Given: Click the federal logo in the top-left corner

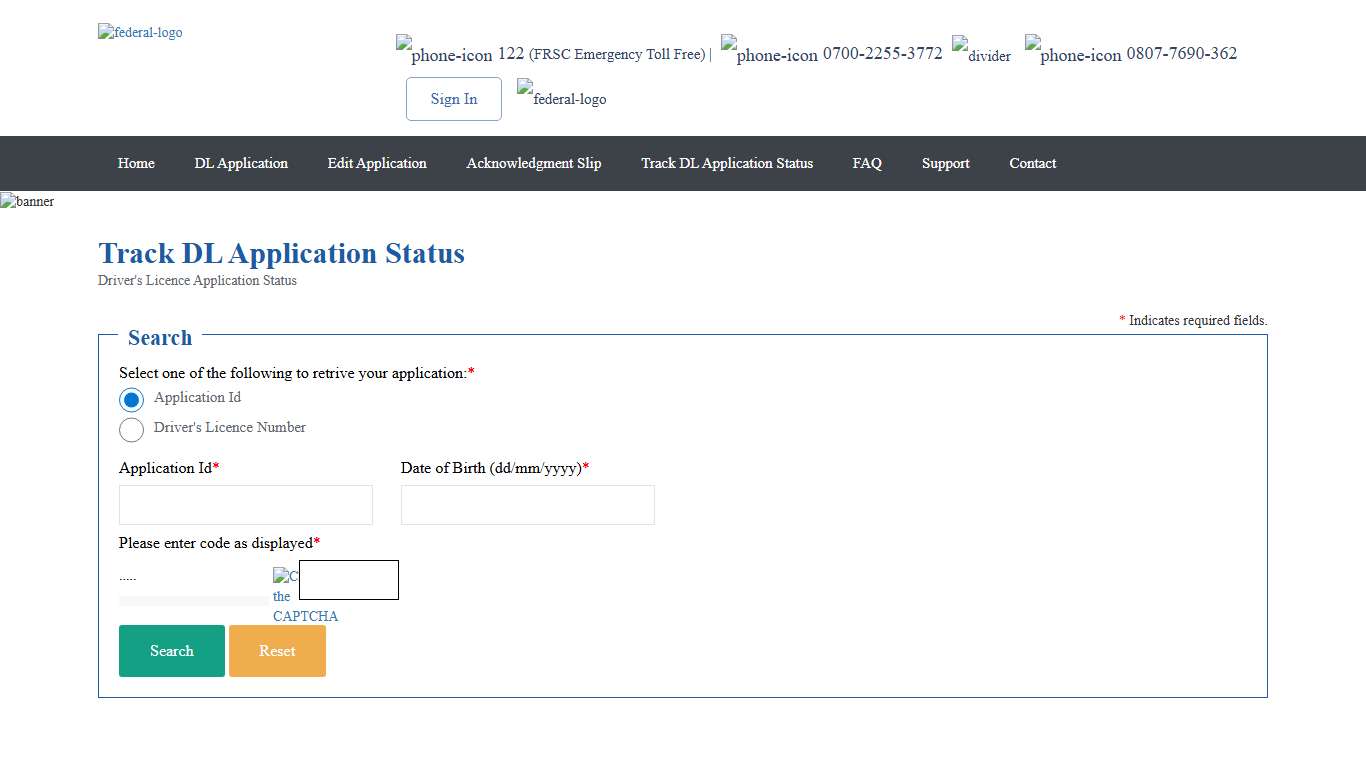Looking at the screenshot, I should (x=140, y=32).
